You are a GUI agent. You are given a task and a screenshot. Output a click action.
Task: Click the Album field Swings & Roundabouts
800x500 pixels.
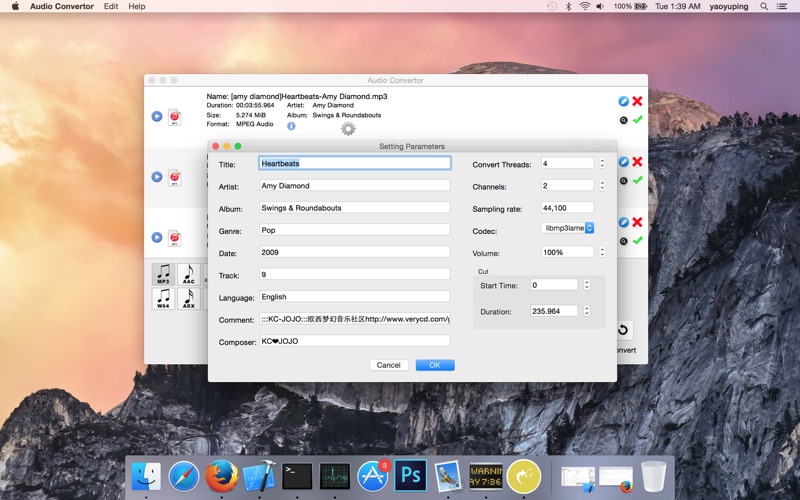355,208
